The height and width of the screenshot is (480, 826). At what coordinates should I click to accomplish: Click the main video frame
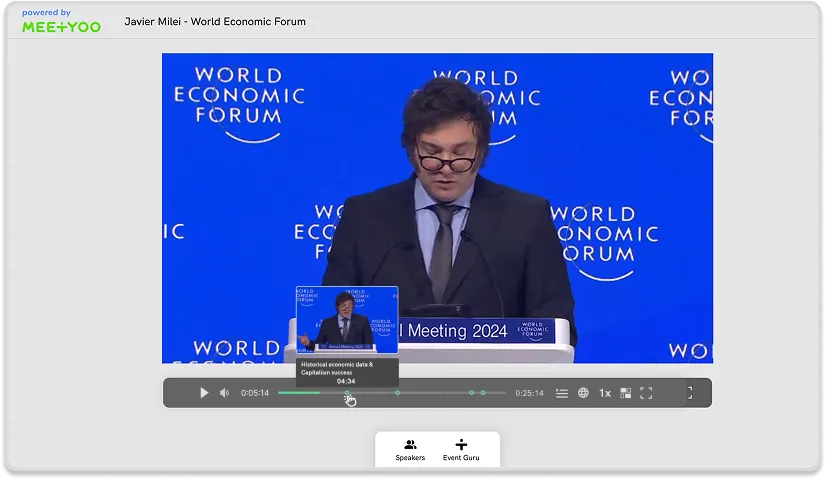coord(437,208)
